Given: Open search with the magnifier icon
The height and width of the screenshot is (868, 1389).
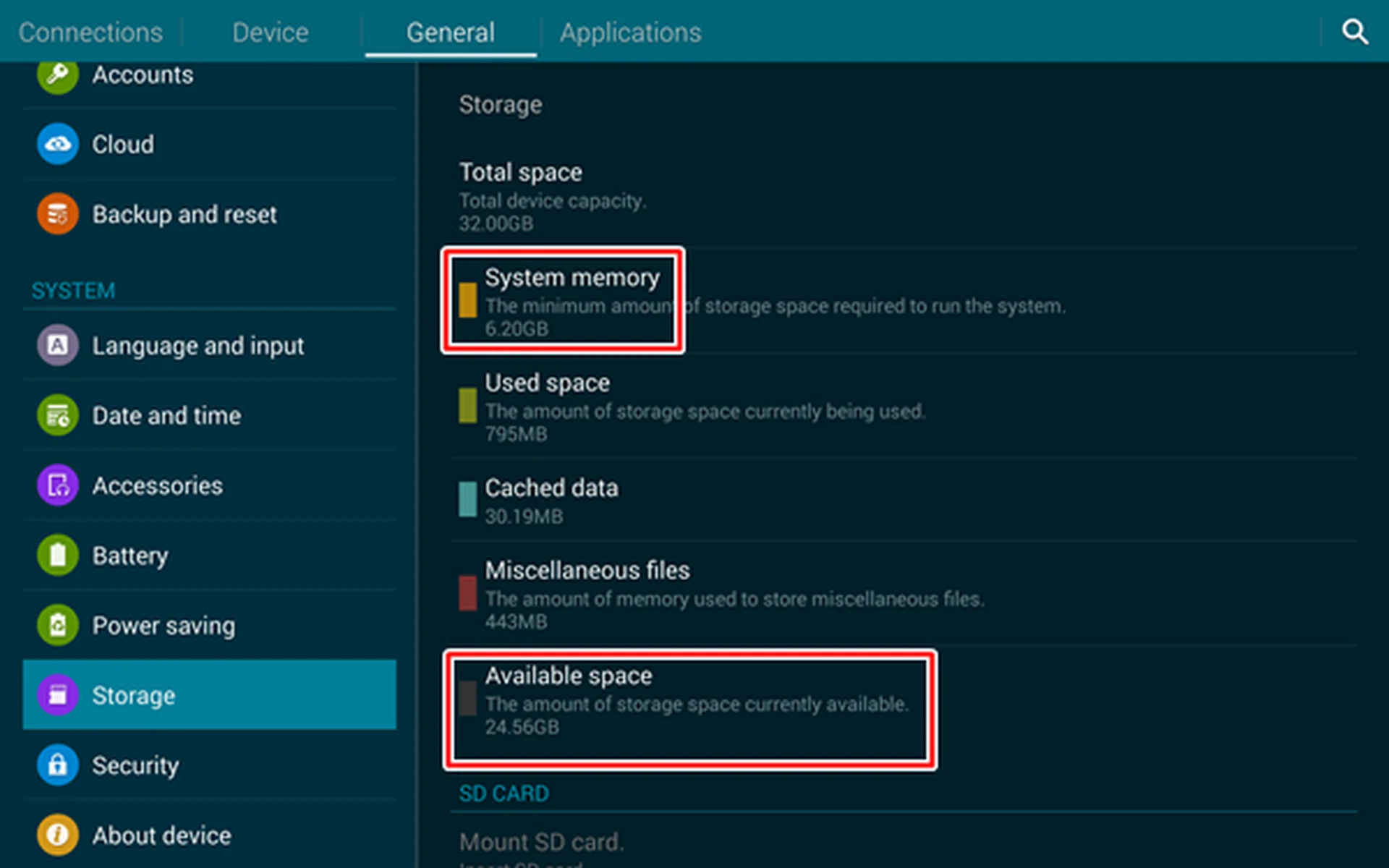Looking at the screenshot, I should (x=1354, y=31).
